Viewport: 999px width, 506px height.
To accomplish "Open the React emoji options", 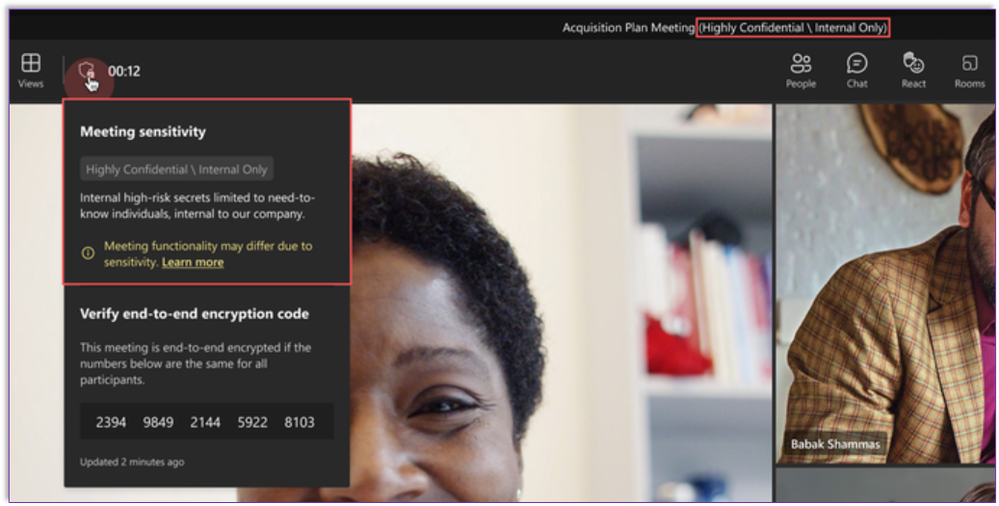I will 914,70.
